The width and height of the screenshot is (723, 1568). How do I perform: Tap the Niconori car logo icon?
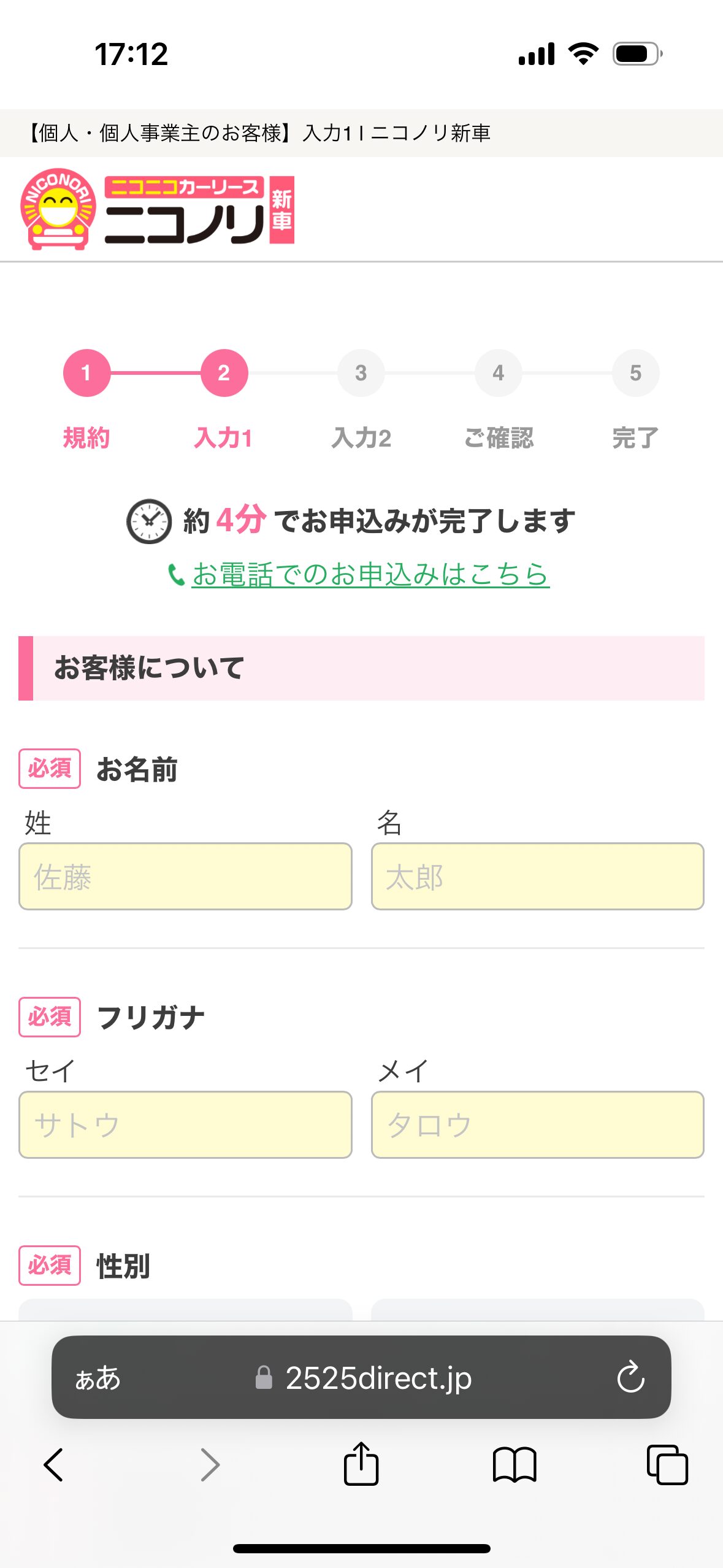coord(58,209)
